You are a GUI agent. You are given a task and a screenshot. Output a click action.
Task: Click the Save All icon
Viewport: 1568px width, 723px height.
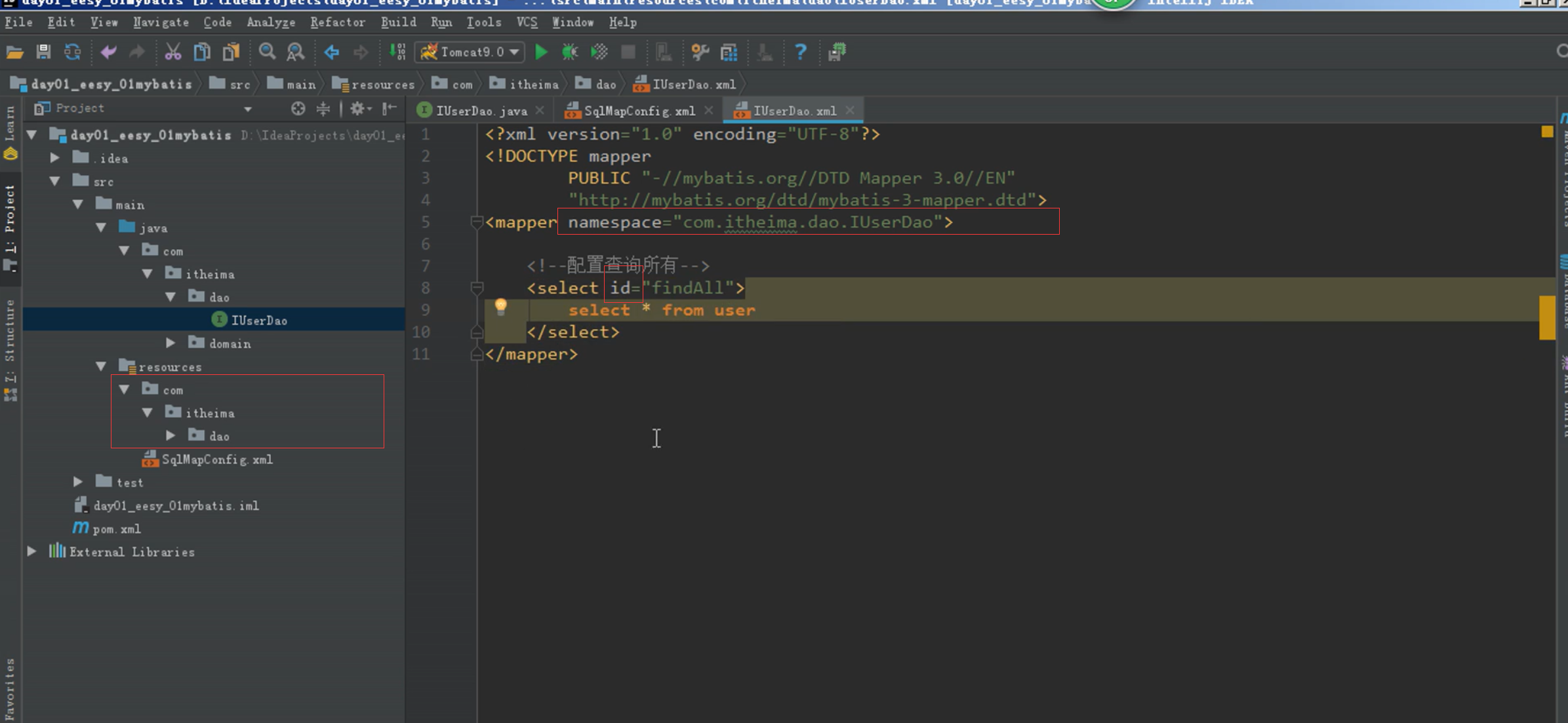(43, 52)
